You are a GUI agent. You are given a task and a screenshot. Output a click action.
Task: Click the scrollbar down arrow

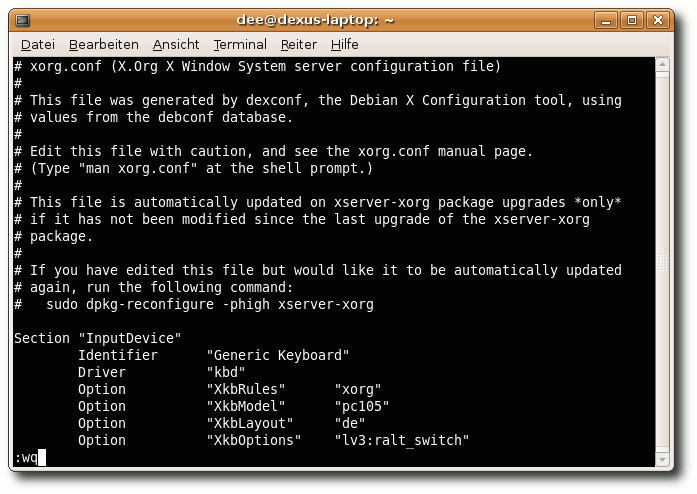coord(662,460)
